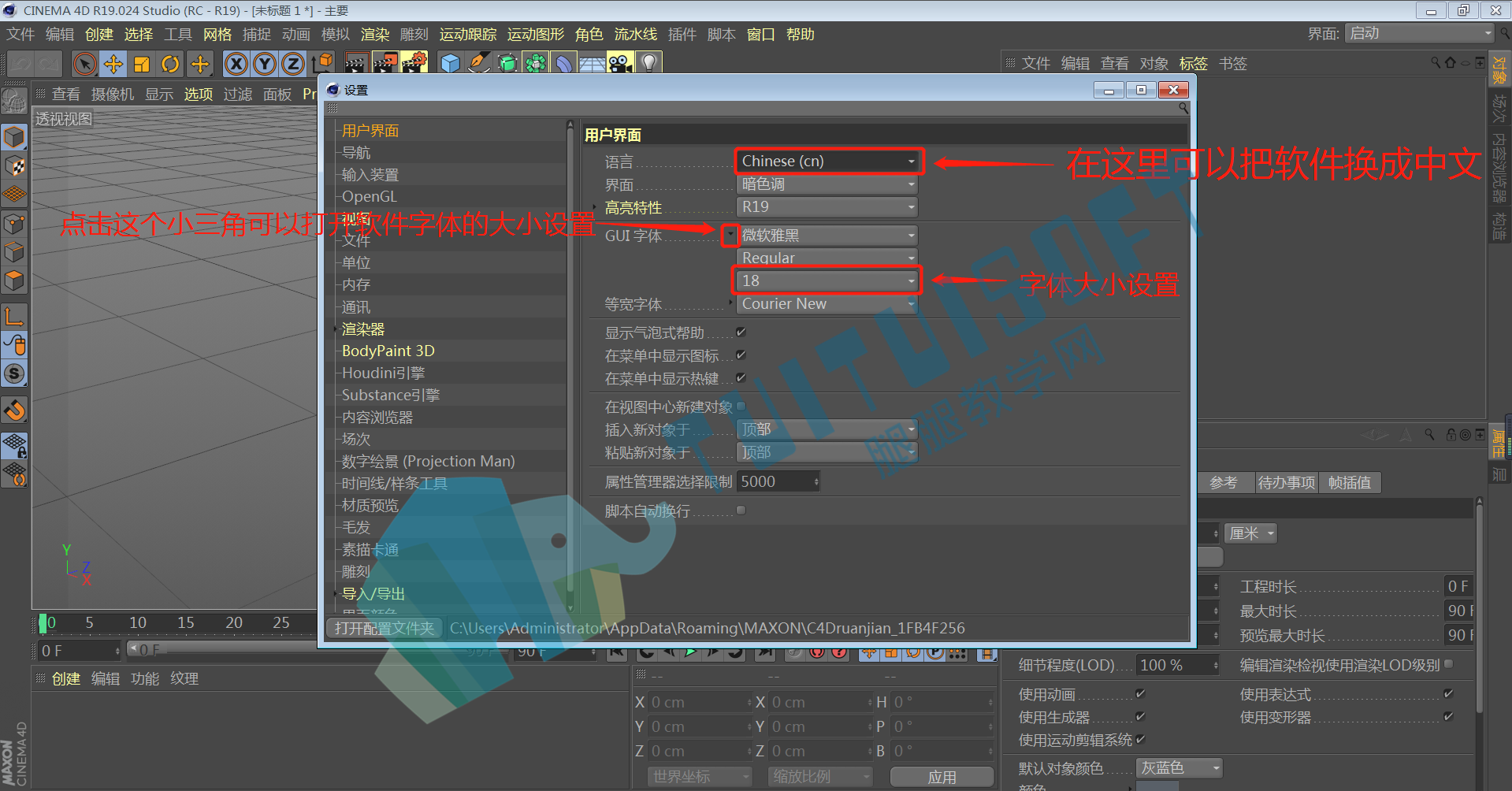This screenshot has height=791, width=1512.
Task: Open the 高亮特性 R19 dropdown
Action: click(828, 207)
